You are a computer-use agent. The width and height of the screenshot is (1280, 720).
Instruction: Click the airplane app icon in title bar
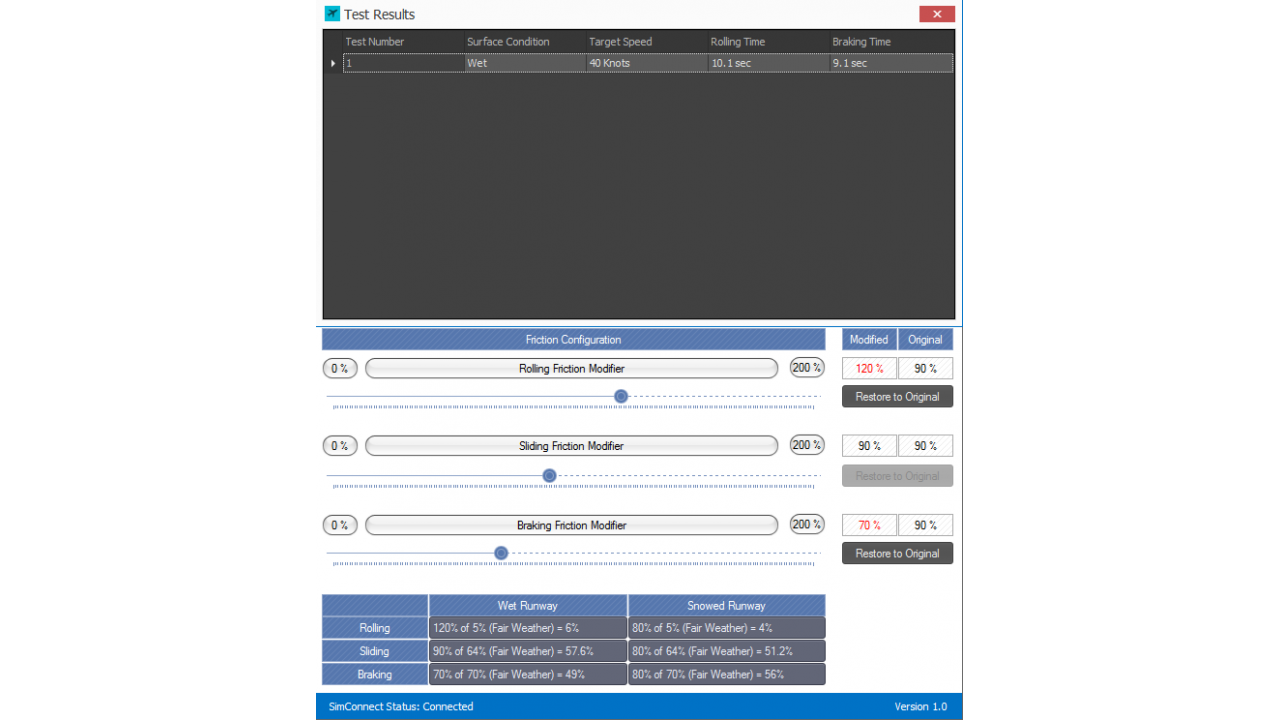click(332, 14)
